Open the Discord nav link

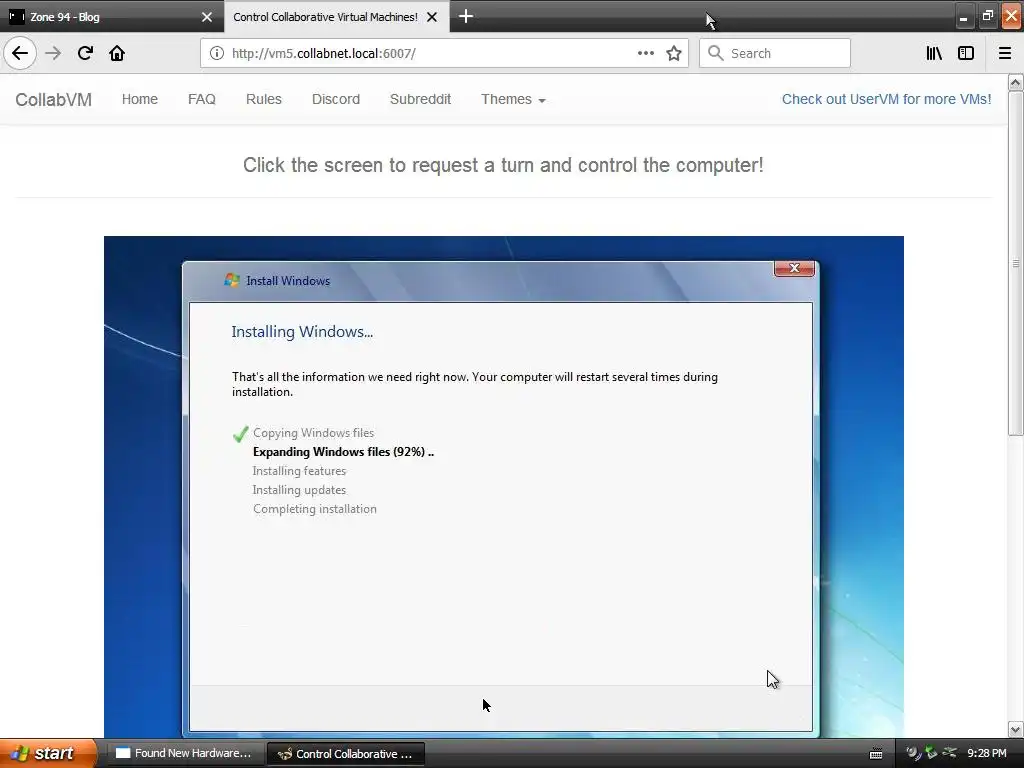[336, 99]
